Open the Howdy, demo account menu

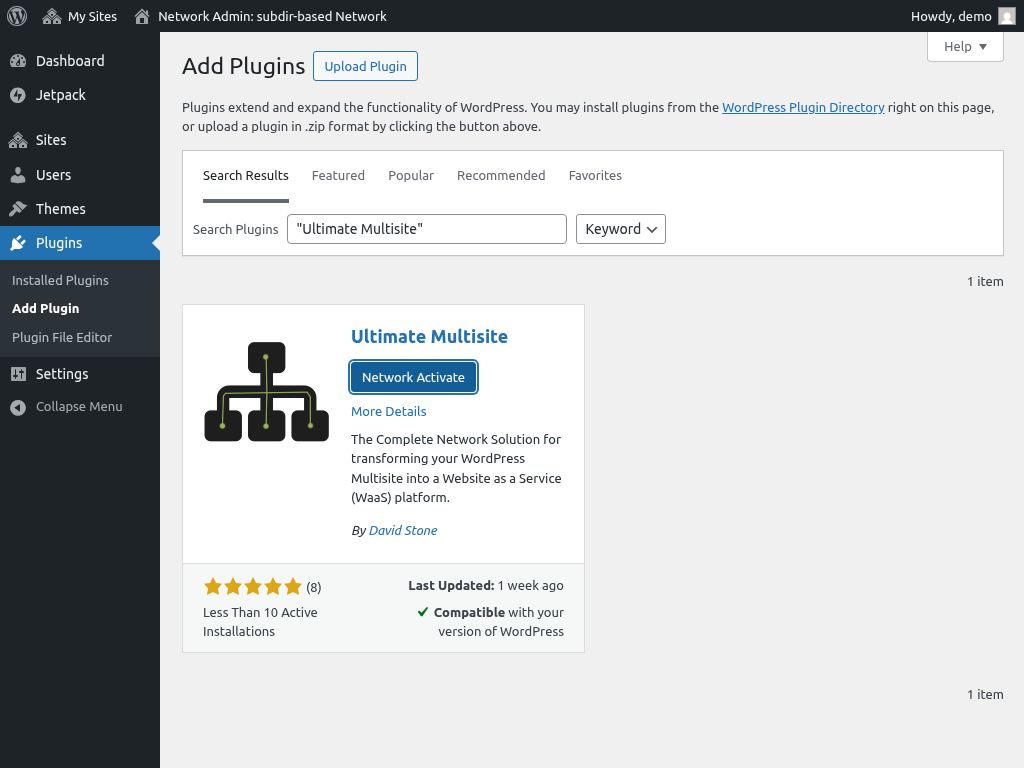[x=963, y=16]
